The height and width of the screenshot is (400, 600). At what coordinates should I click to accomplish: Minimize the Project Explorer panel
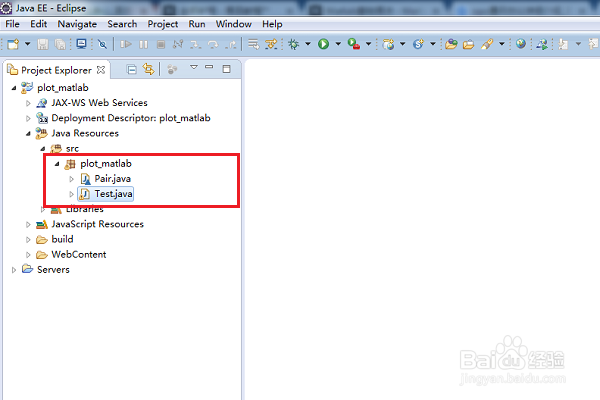(x=209, y=67)
